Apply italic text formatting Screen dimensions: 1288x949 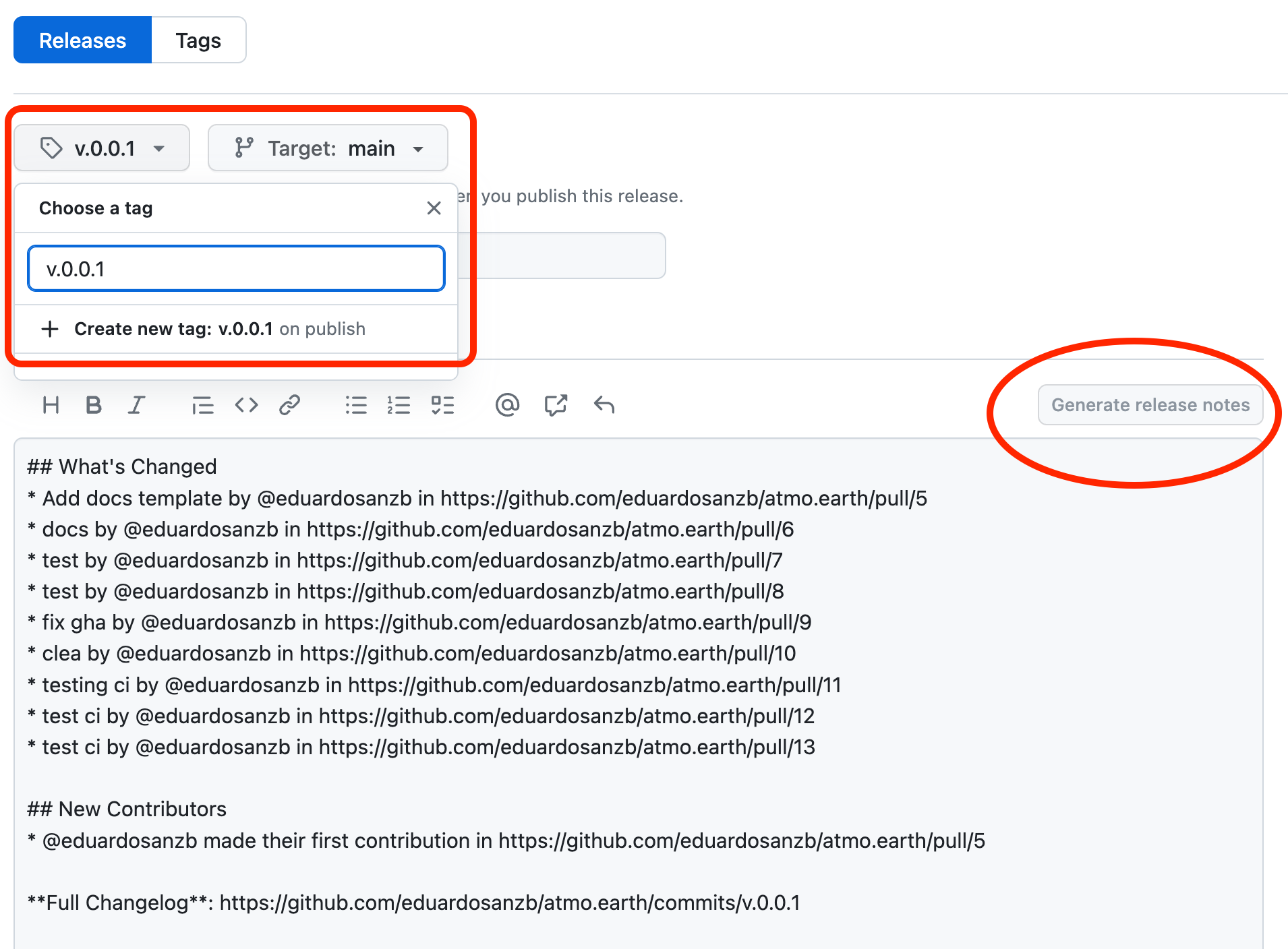137,405
